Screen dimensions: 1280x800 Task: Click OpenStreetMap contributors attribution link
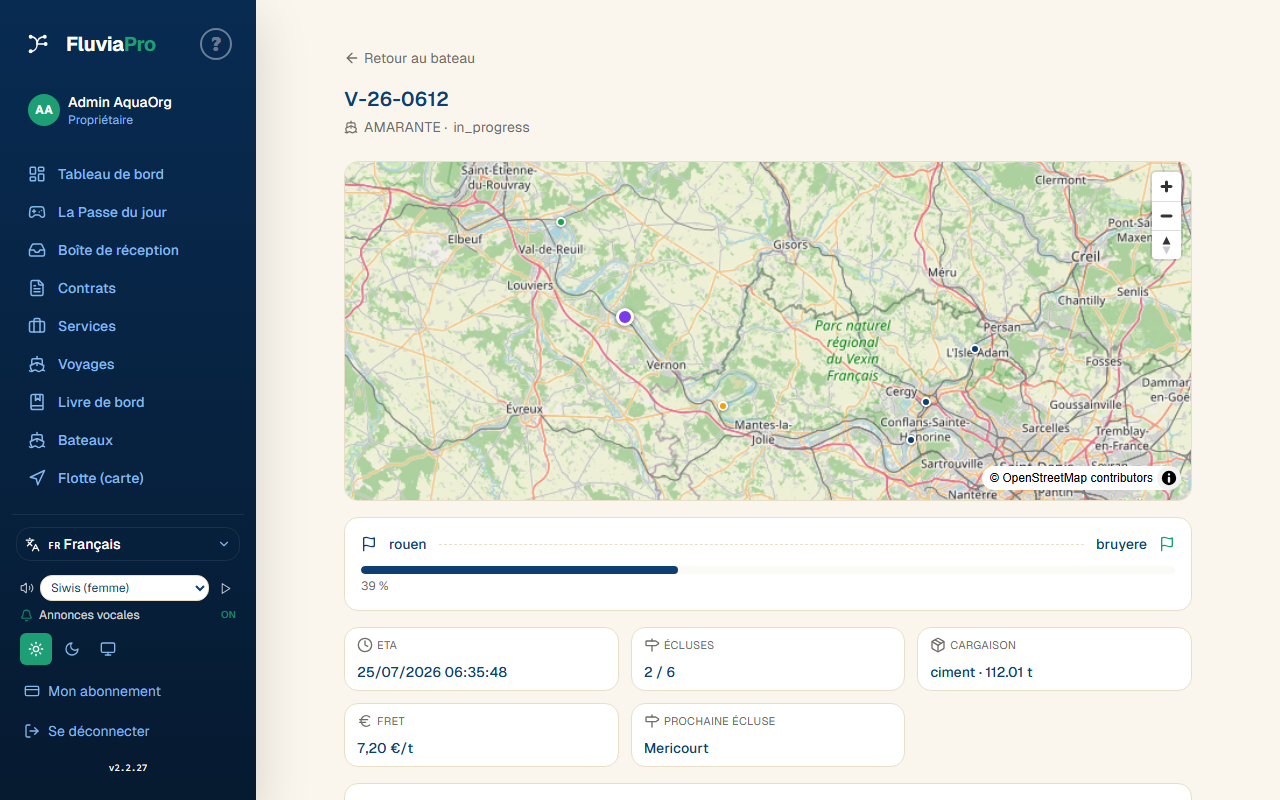[x=1071, y=478]
